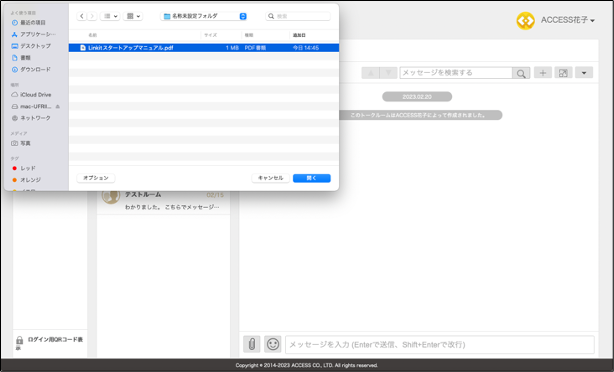Click the plus add button
Image resolution: width=614 pixels, height=372 pixels.
coord(543,73)
